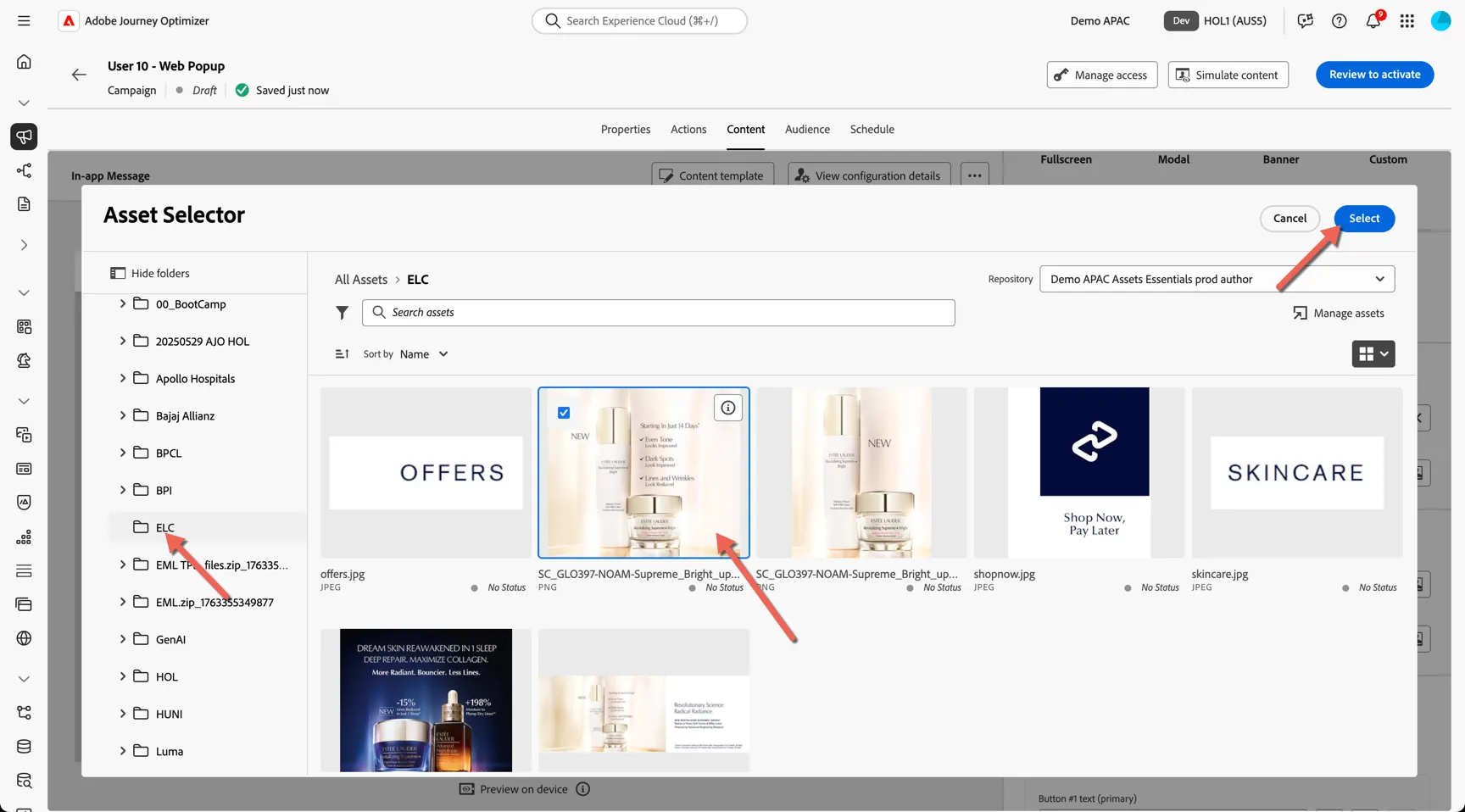Expand the 00_BootCamp folder
Screen dimensions: 1465x812
pos(123,303)
